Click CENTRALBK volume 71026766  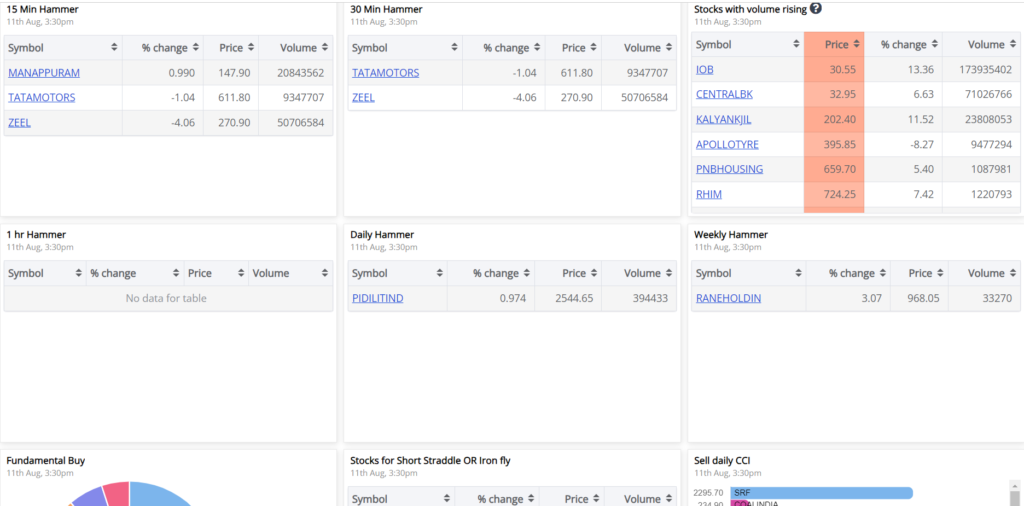click(x=988, y=94)
